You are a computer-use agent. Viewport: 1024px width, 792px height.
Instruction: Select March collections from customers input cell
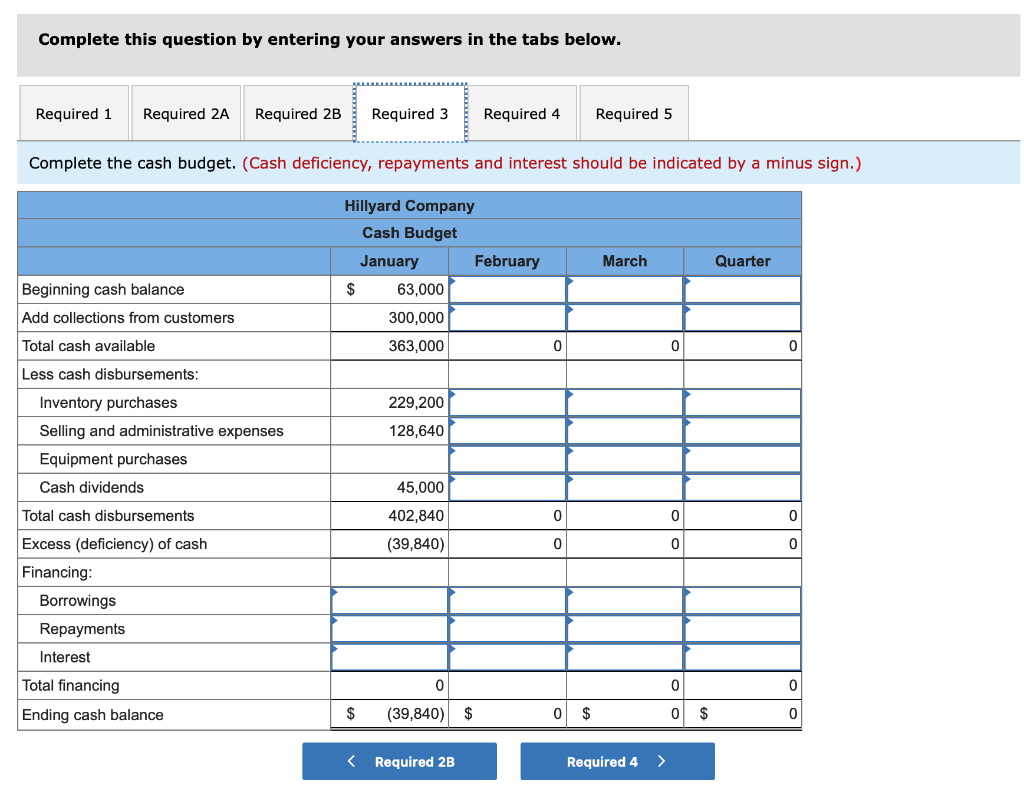point(625,317)
